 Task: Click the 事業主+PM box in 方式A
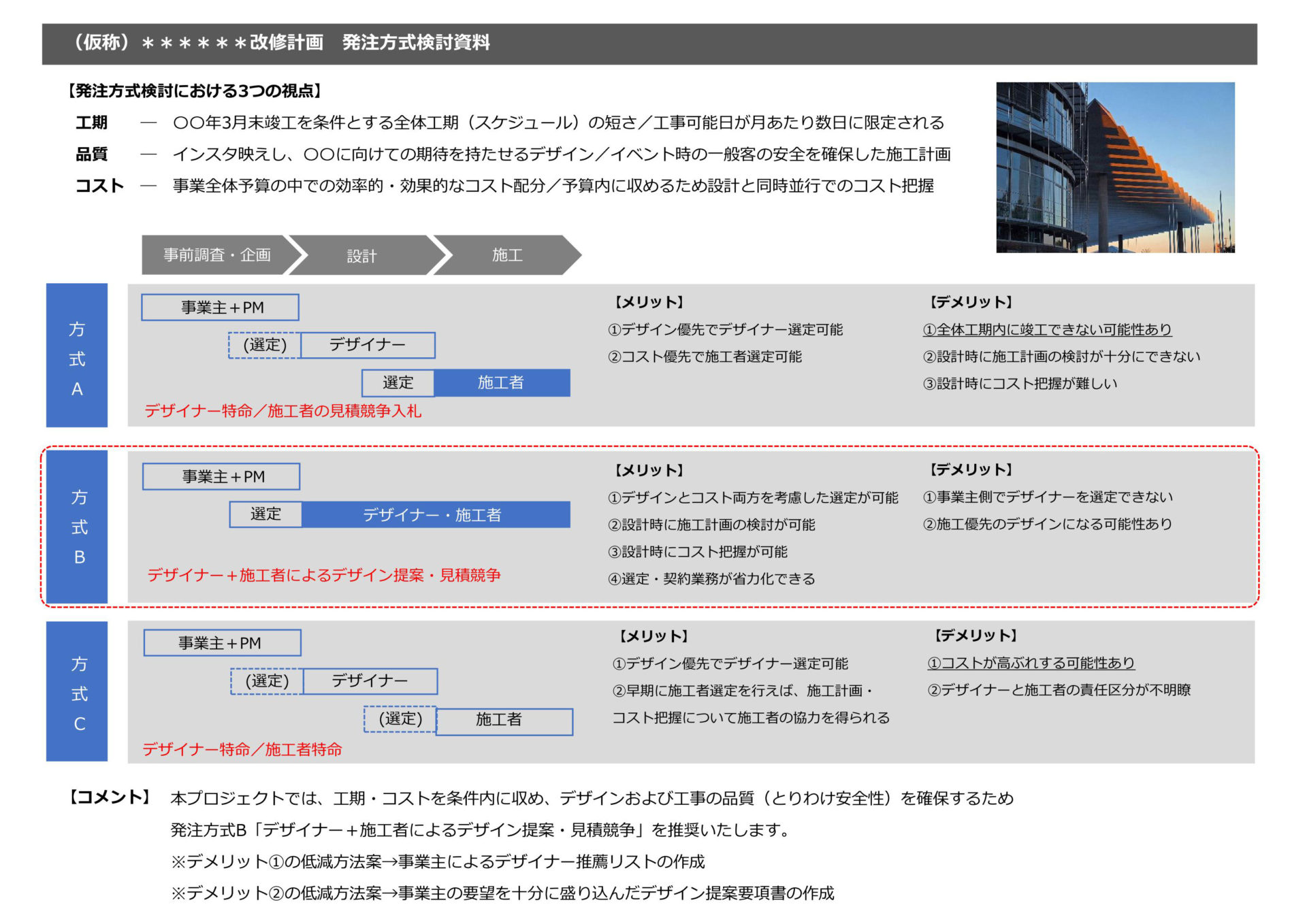pyautogui.click(x=221, y=308)
